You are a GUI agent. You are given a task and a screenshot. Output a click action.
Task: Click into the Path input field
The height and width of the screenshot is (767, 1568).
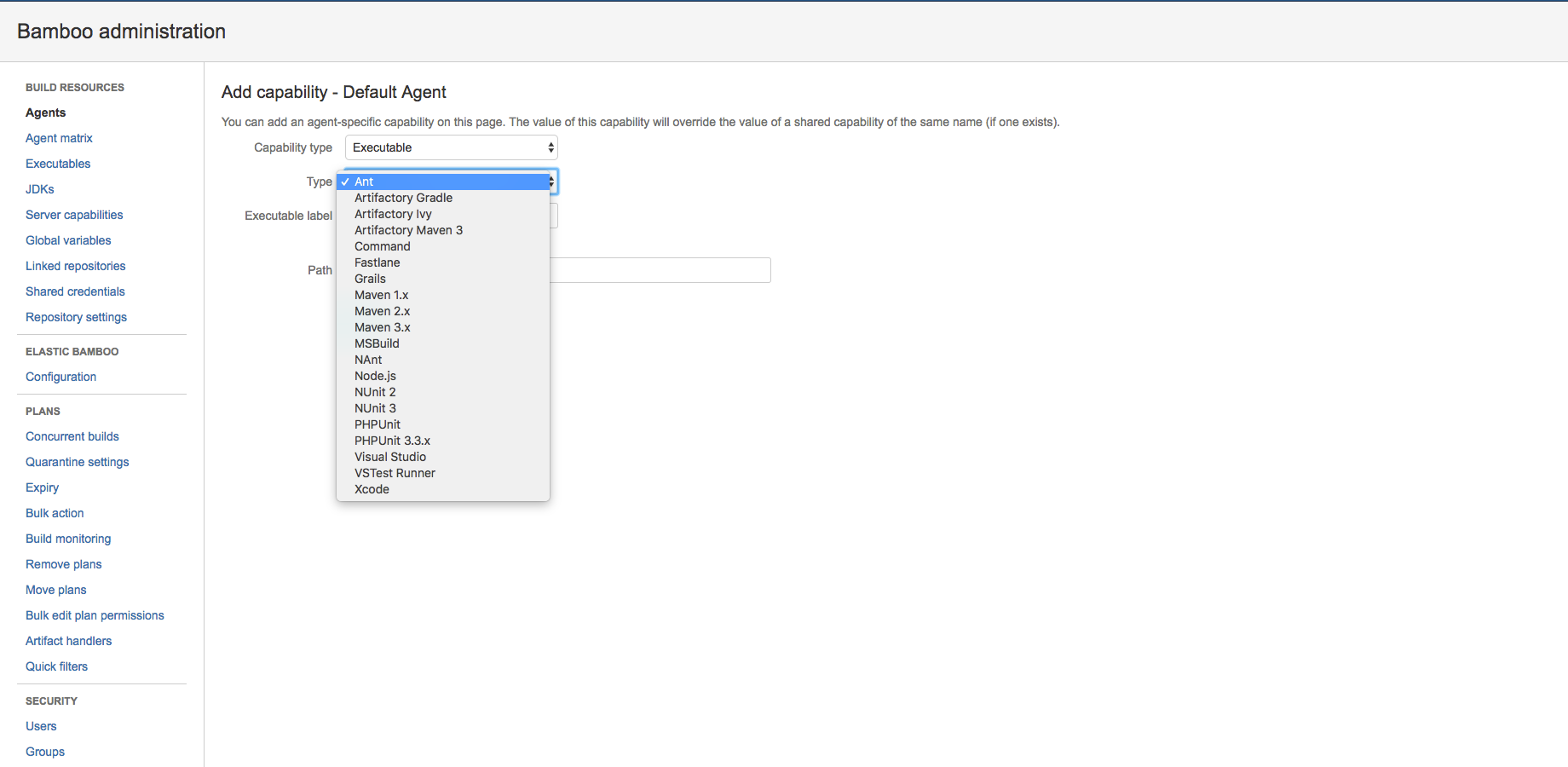coord(660,270)
